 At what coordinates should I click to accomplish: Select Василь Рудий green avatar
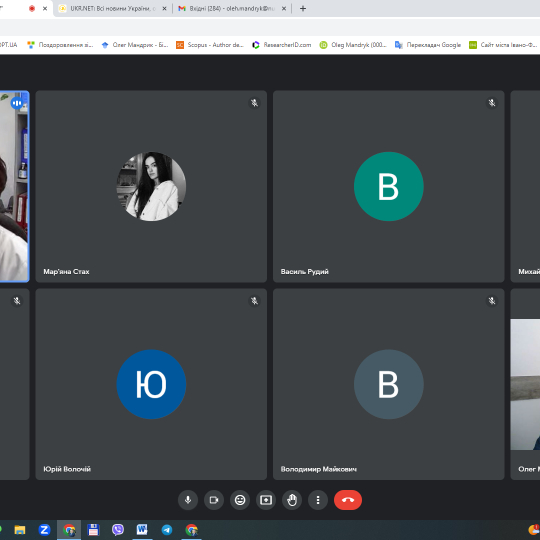coord(388,186)
